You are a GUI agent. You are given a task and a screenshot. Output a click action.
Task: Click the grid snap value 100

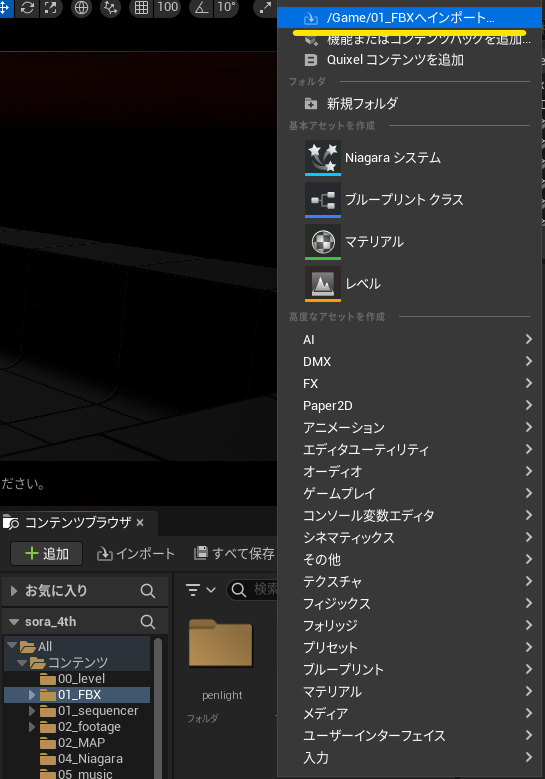(167, 7)
